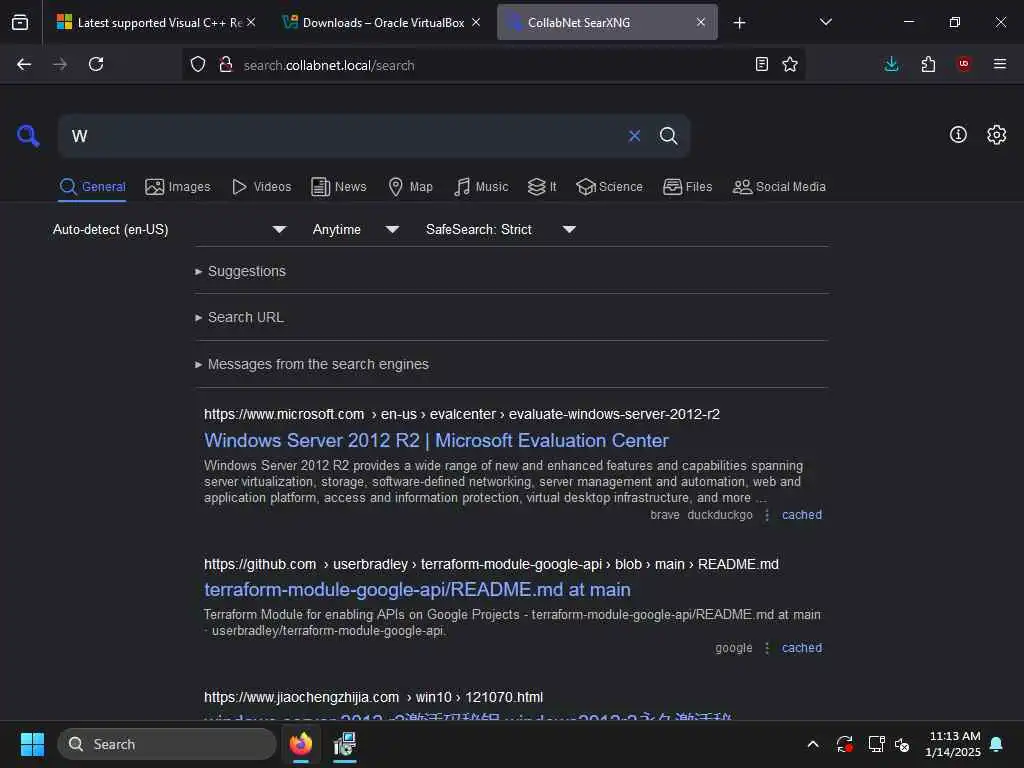The height and width of the screenshot is (768, 1024).
Task: View site security lock icon
Action: [225, 64]
